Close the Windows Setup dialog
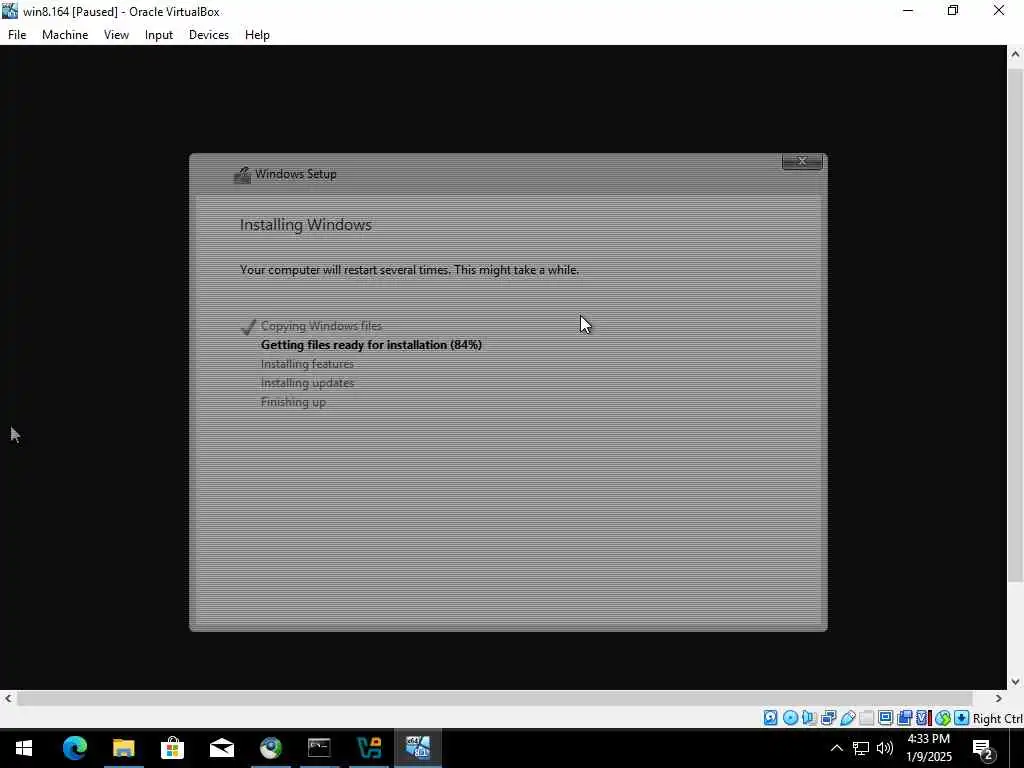Image resolution: width=1024 pixels, height=768 pixels. 802,161
